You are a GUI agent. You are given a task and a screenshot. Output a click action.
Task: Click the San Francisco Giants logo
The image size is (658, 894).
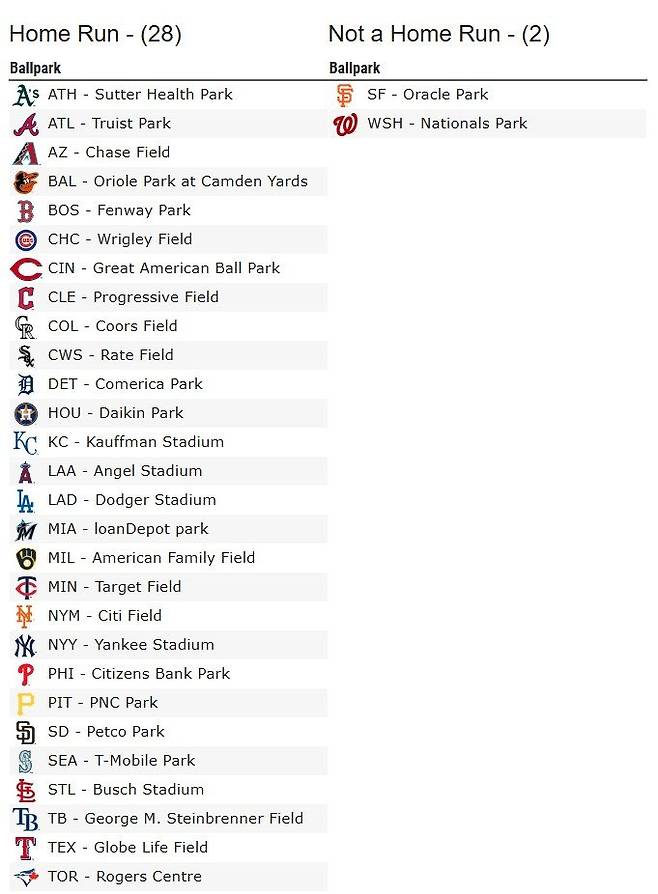click(x=345, y=95)
